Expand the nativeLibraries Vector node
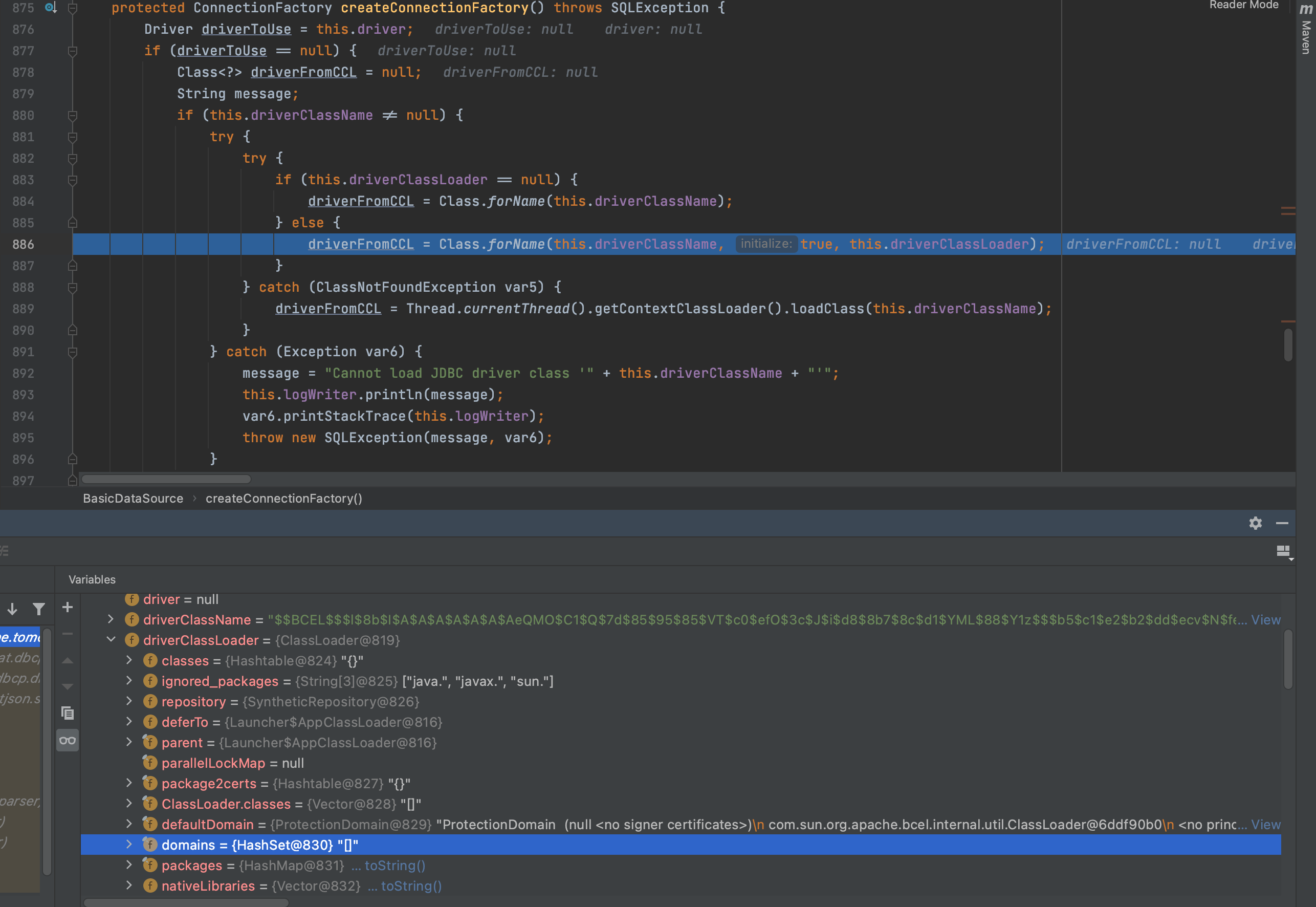 [129, 886]
